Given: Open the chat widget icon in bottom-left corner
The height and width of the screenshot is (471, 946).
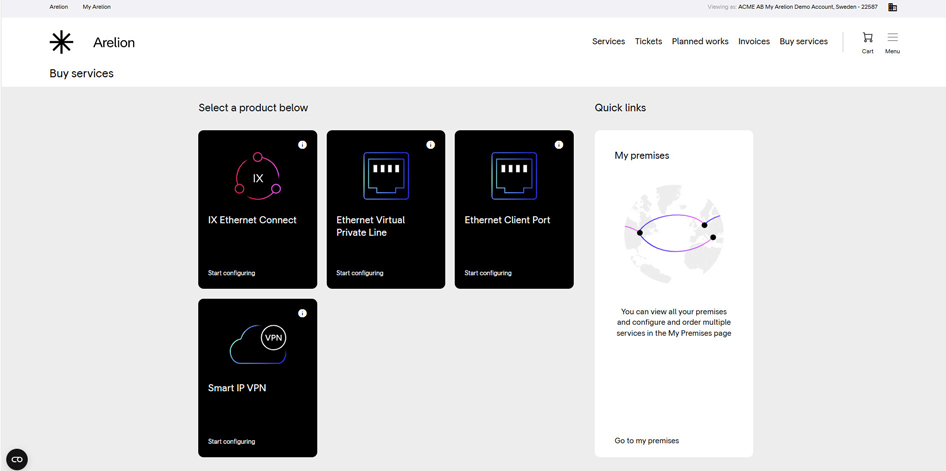Looking at the screenshot, I should 17,459.
